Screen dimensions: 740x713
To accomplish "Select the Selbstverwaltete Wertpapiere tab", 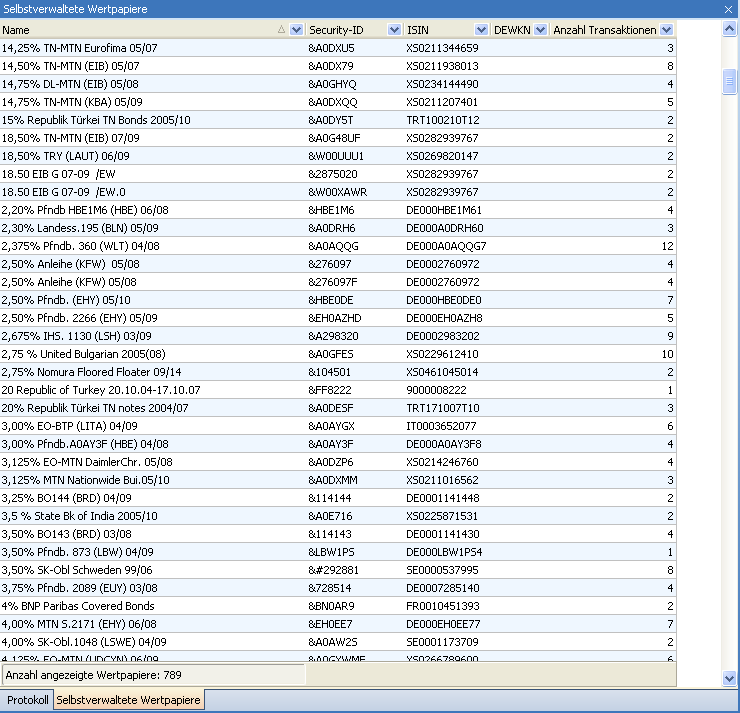I will pyautogui.click(x=129, y=700).
